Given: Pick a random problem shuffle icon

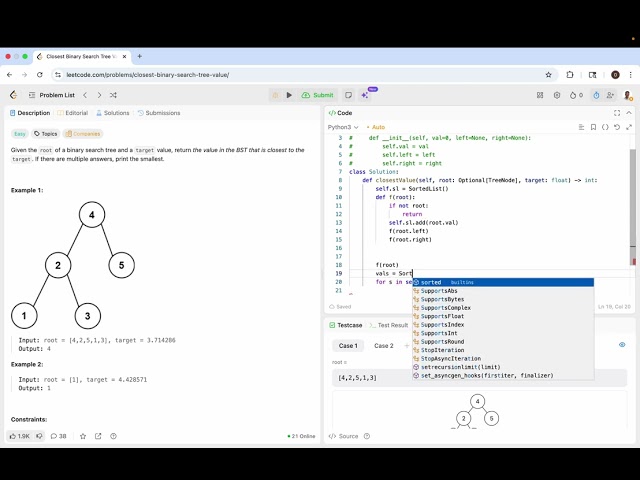Looking at the screenshot, I should [x=113, y=95].
